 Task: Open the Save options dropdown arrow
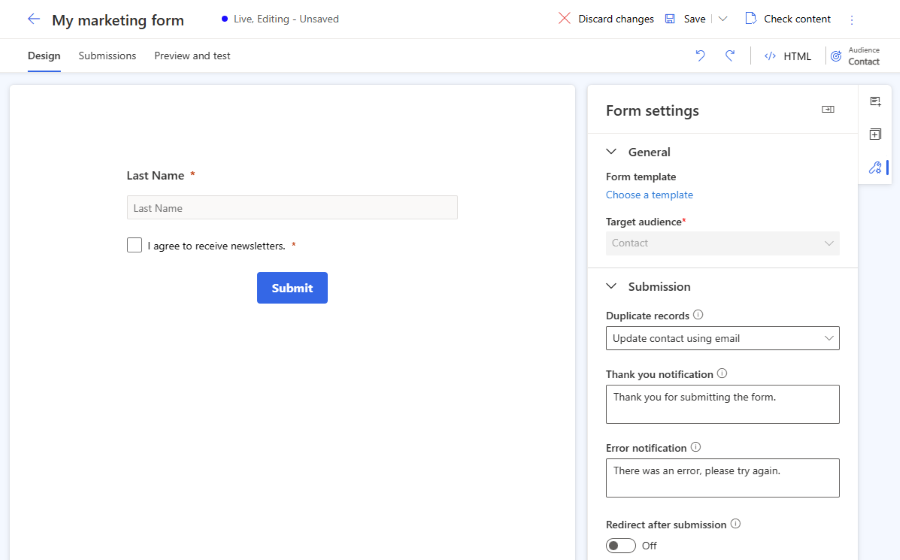point(723,18)
